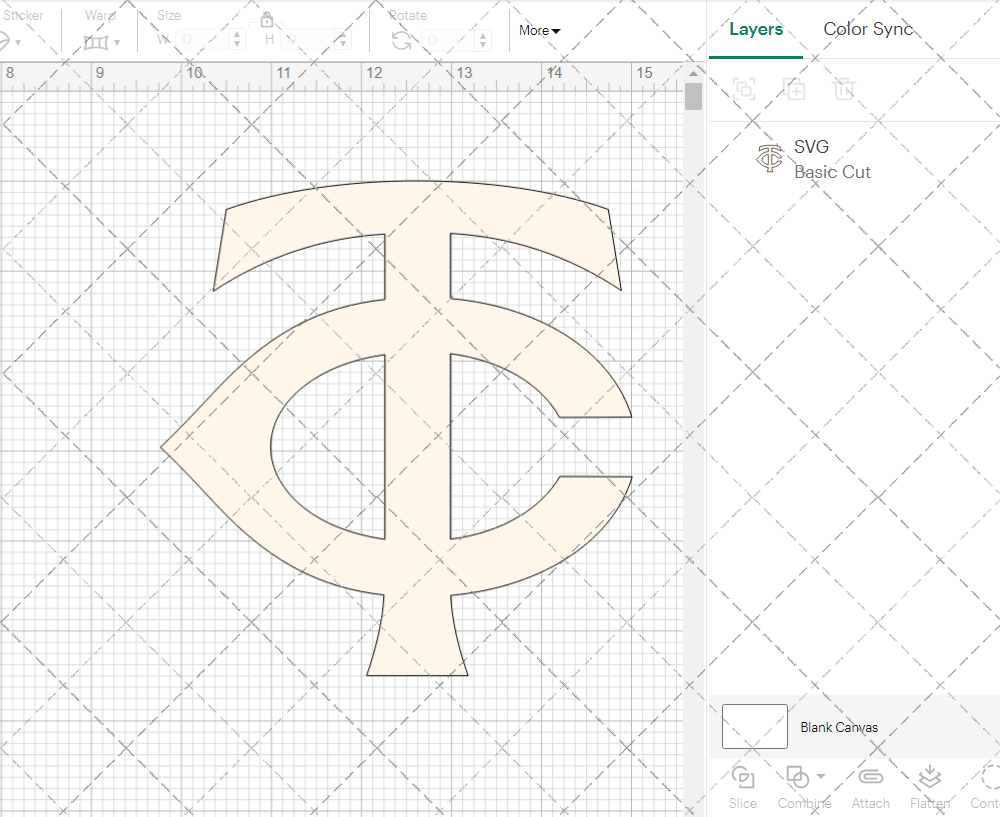Click the Width stepper arrows
1000x817 pixels.
237,40
